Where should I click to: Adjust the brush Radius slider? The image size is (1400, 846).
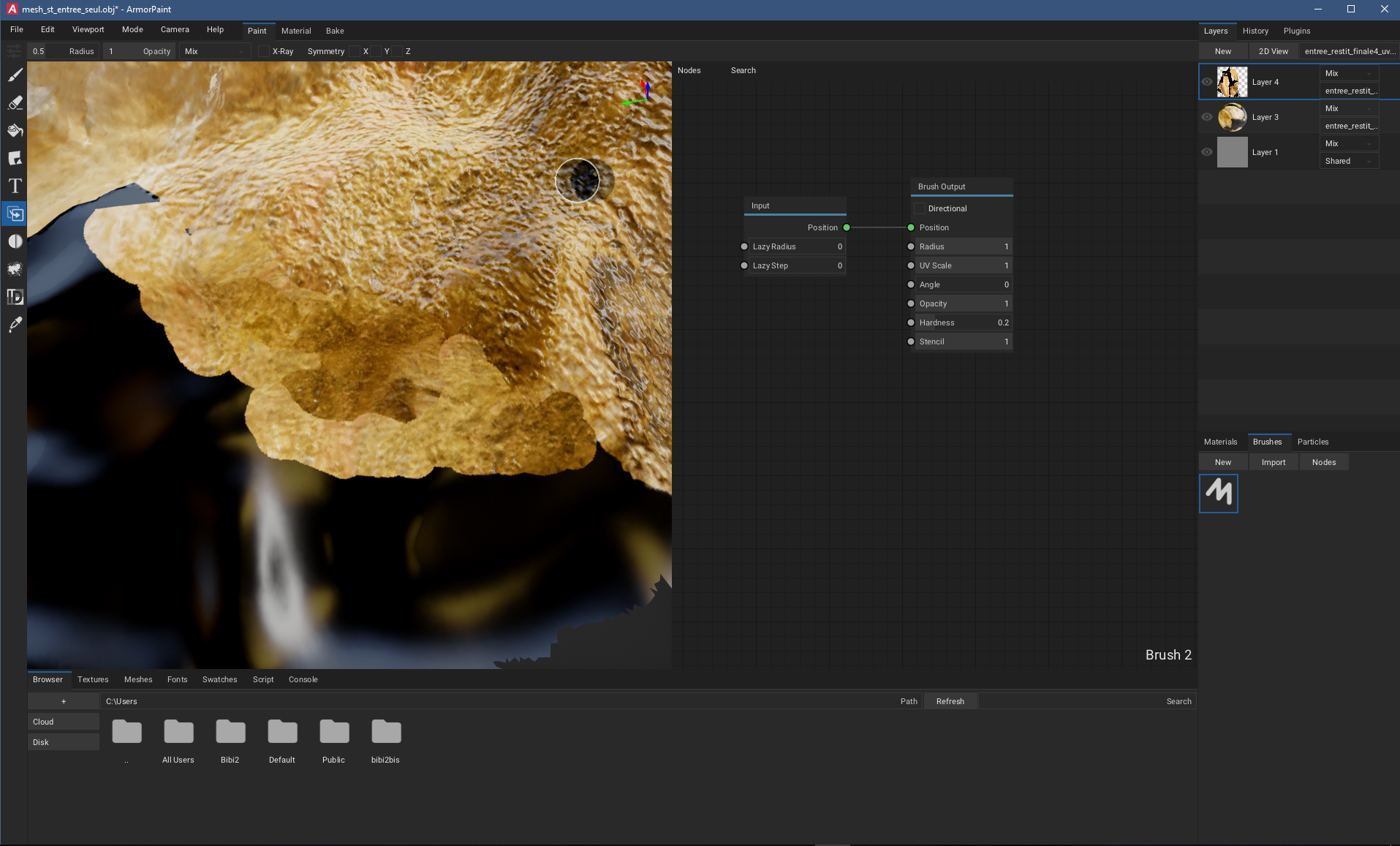(64, 51)
